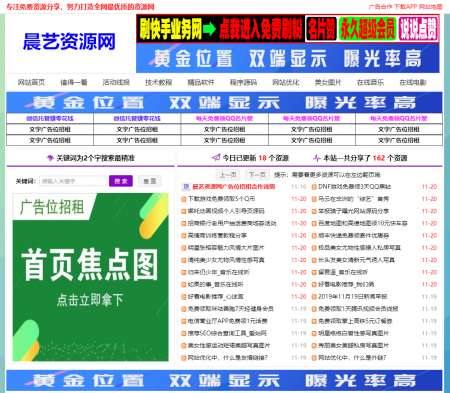Click the pulse icon beside 本站一共分享了
The height and width of the screenshot is (393, 450).
pos(317,158)
